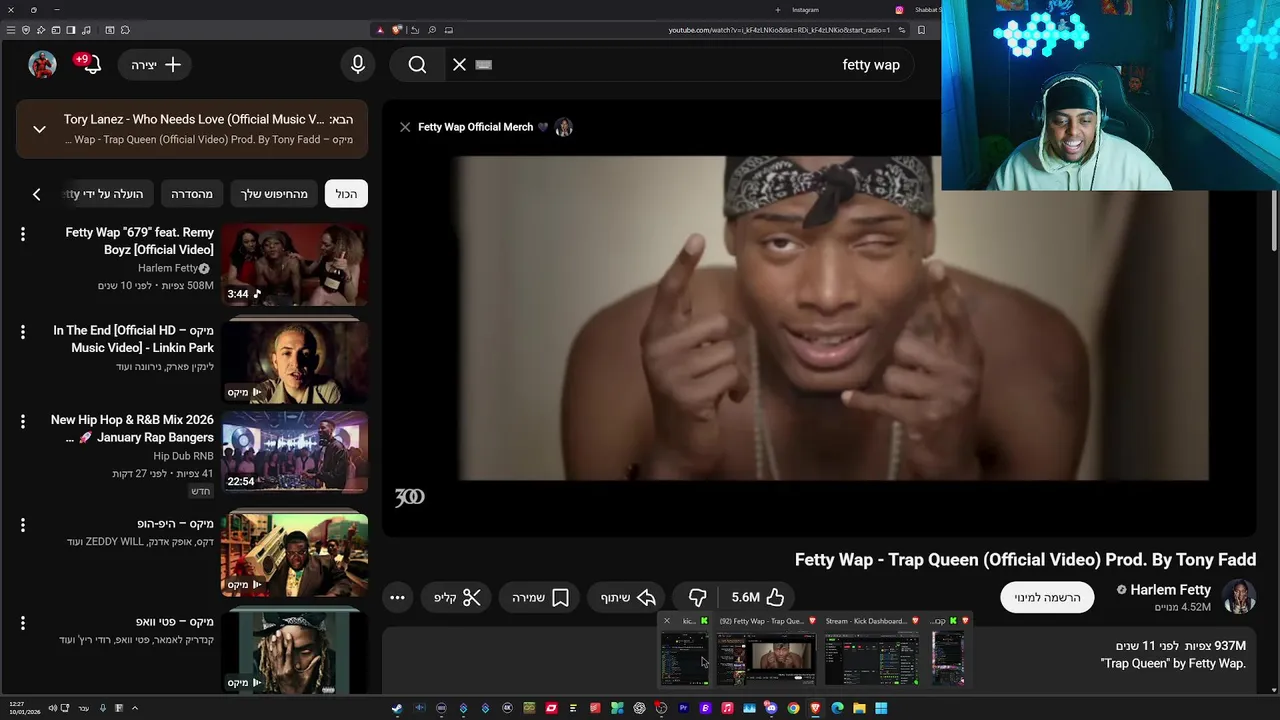Clear the search text with X icon
This screenshot has width=1280, height=720.
[459, 65]
